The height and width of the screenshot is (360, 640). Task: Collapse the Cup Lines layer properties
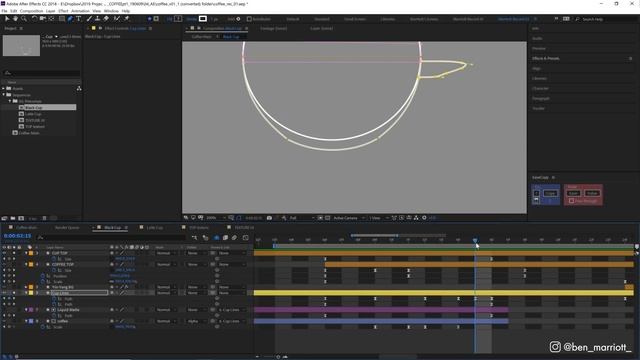(26, 293)
